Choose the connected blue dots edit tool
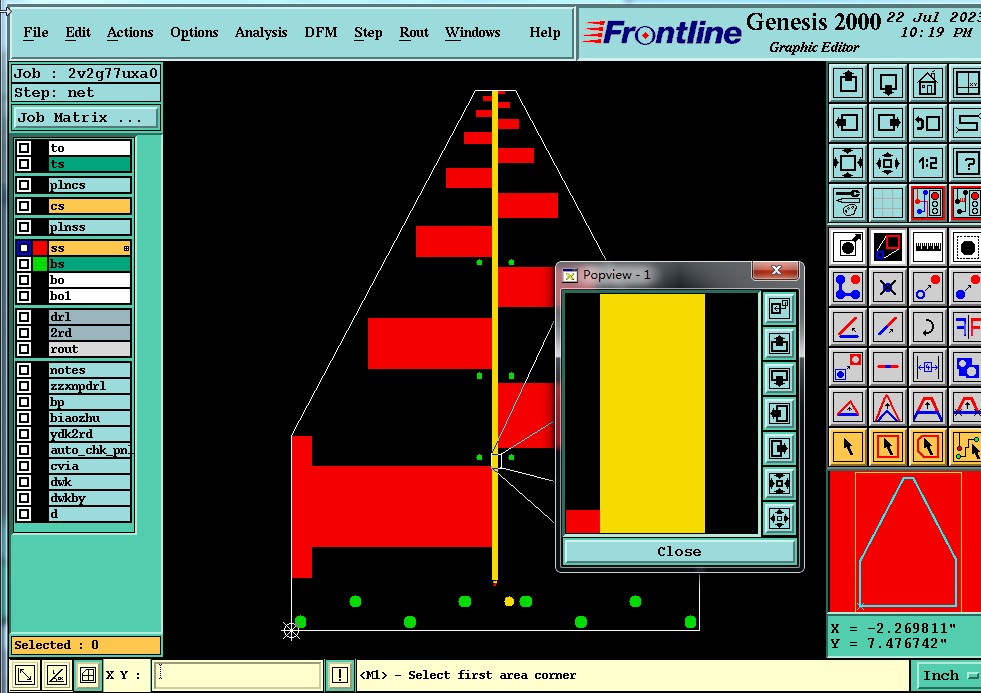 point(848,287)
